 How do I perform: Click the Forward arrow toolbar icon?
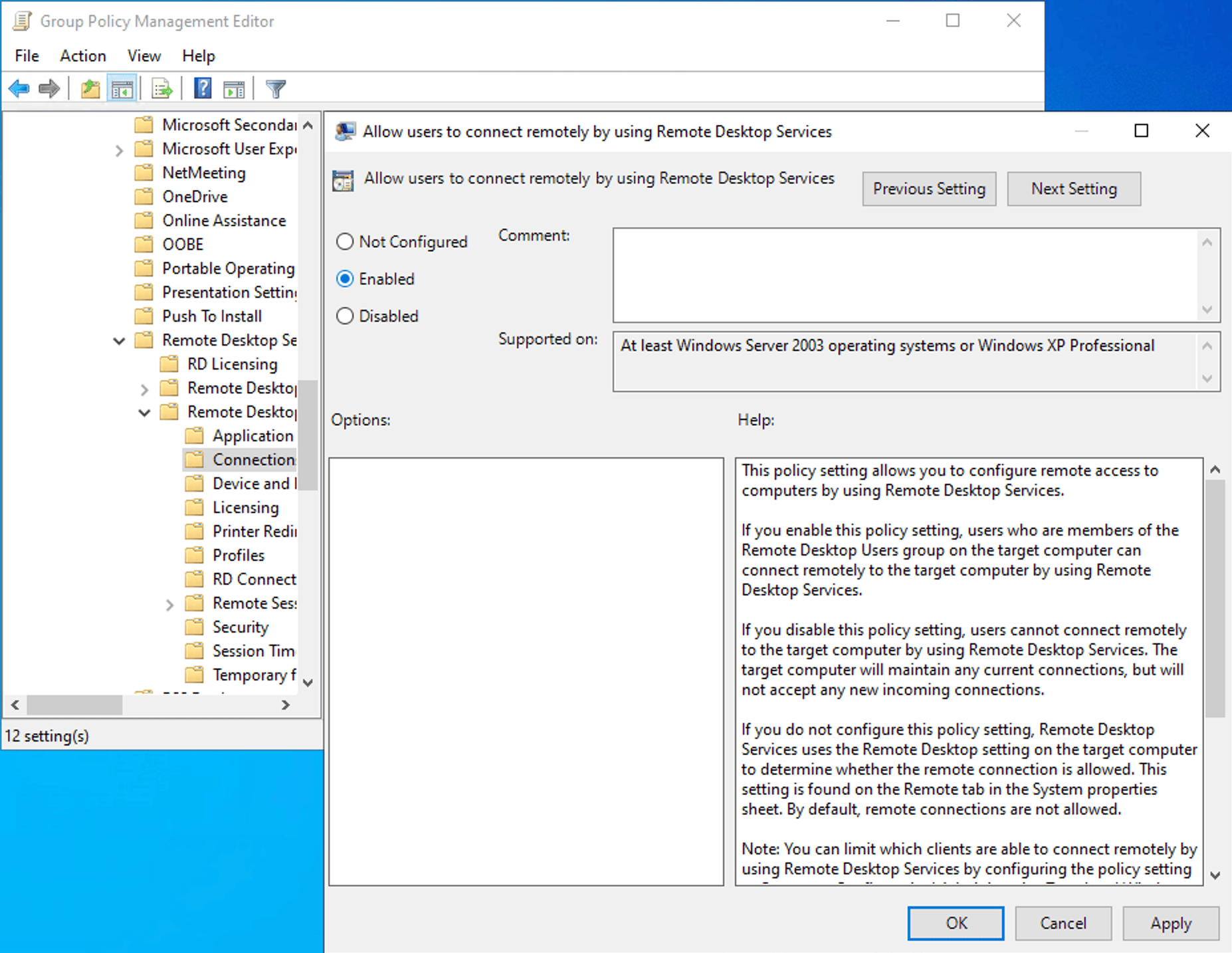click(x=49, y=88)
